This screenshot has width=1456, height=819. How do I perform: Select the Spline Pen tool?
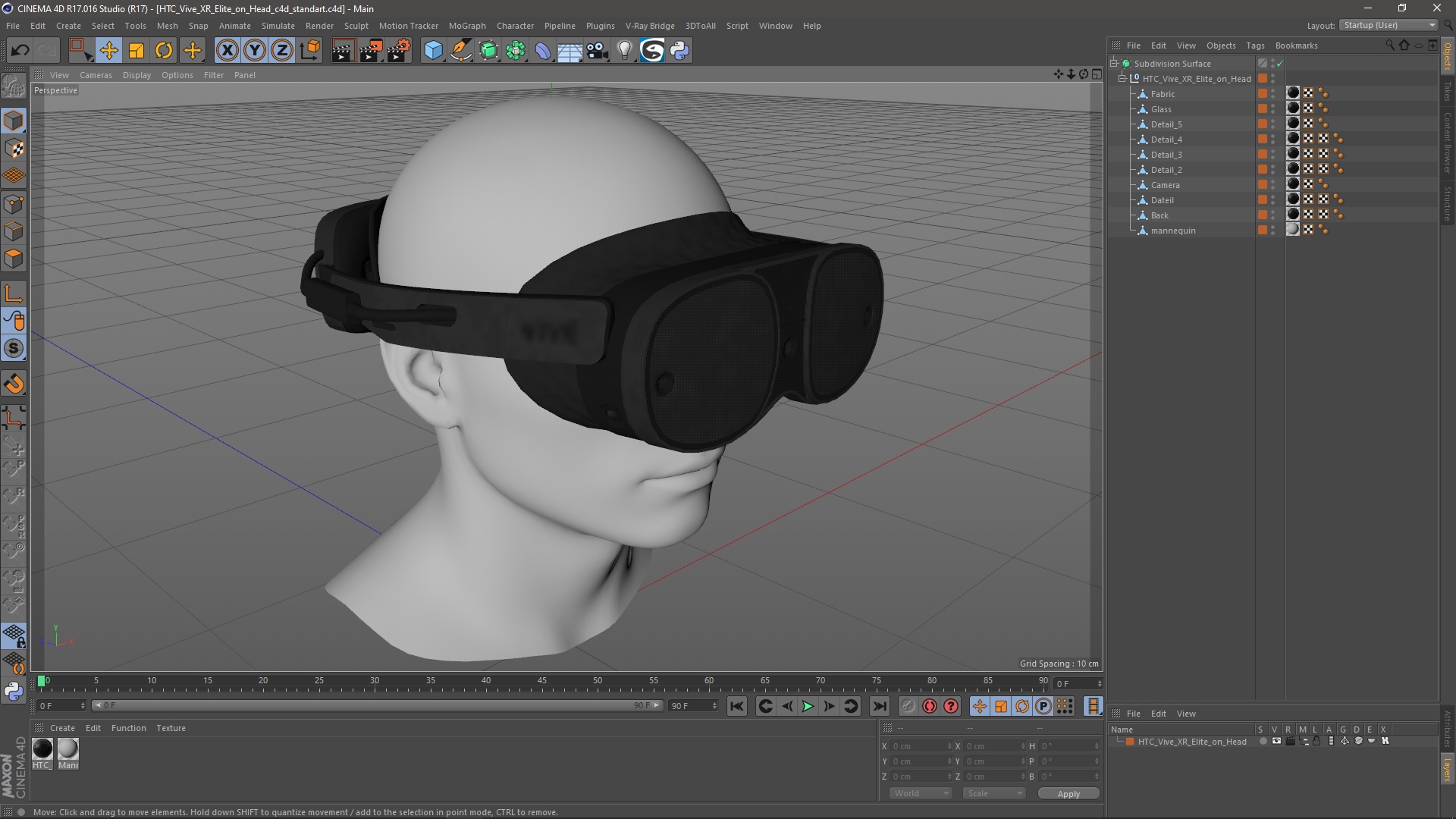(461, 51)
